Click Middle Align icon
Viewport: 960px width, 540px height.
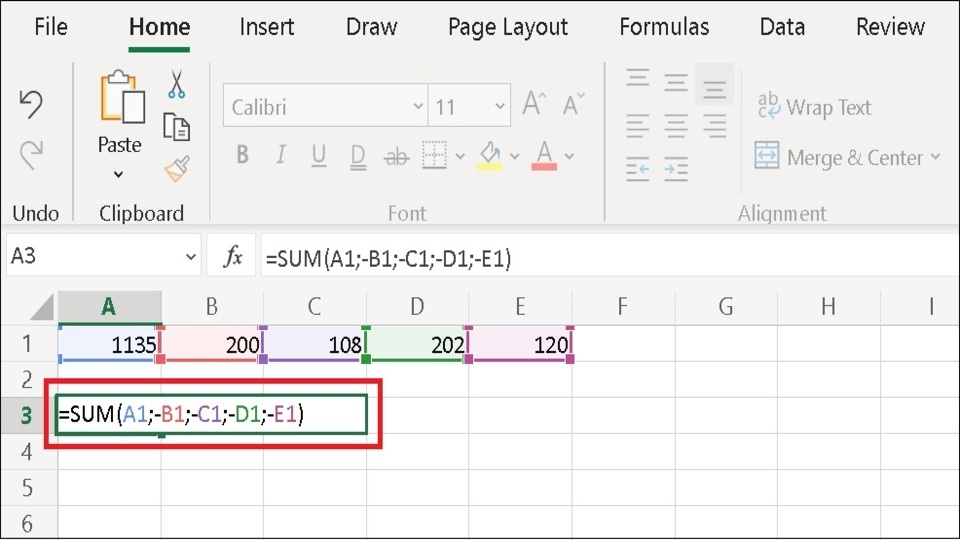tap(676, 83)
